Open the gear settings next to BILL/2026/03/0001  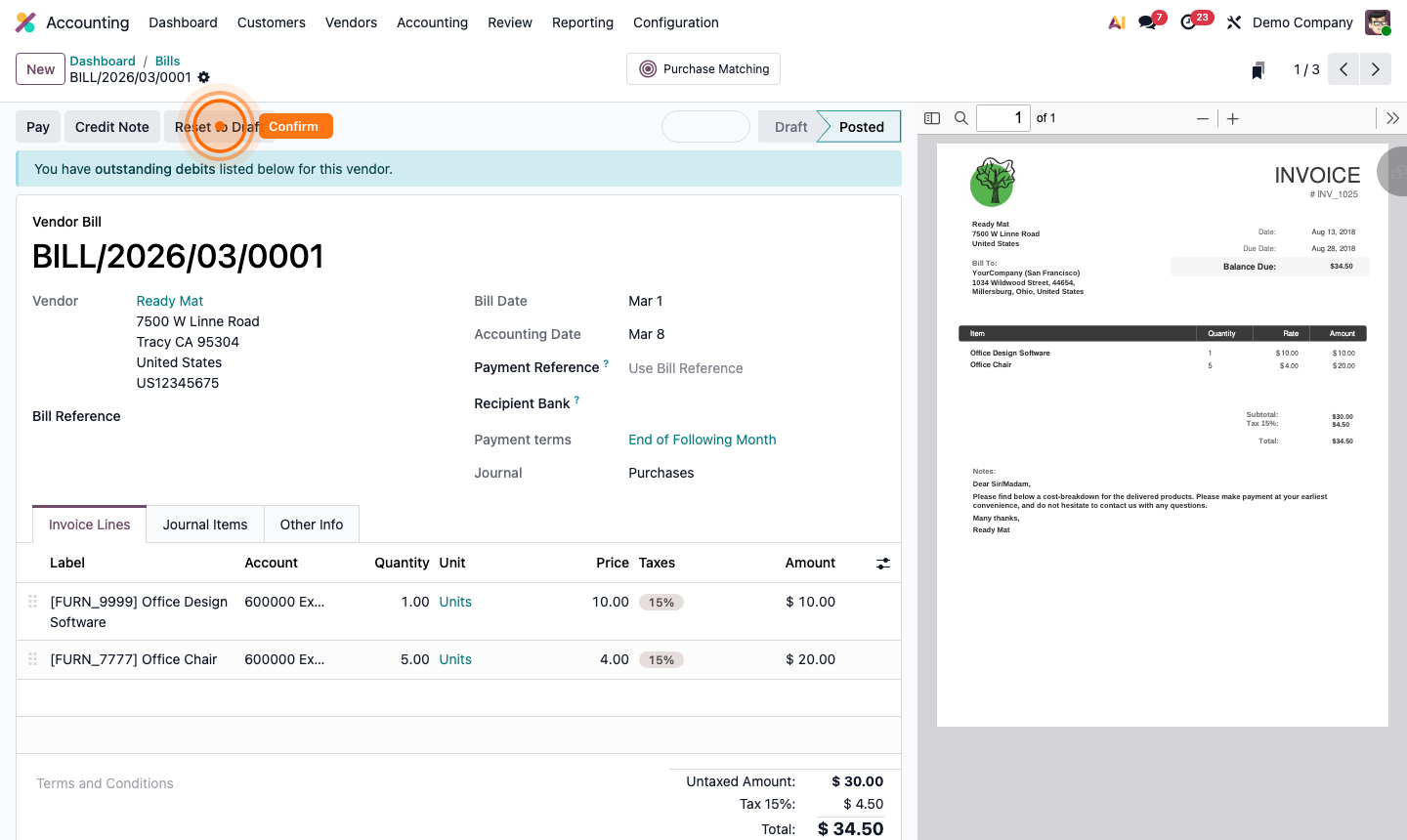(x=203, y=76)
